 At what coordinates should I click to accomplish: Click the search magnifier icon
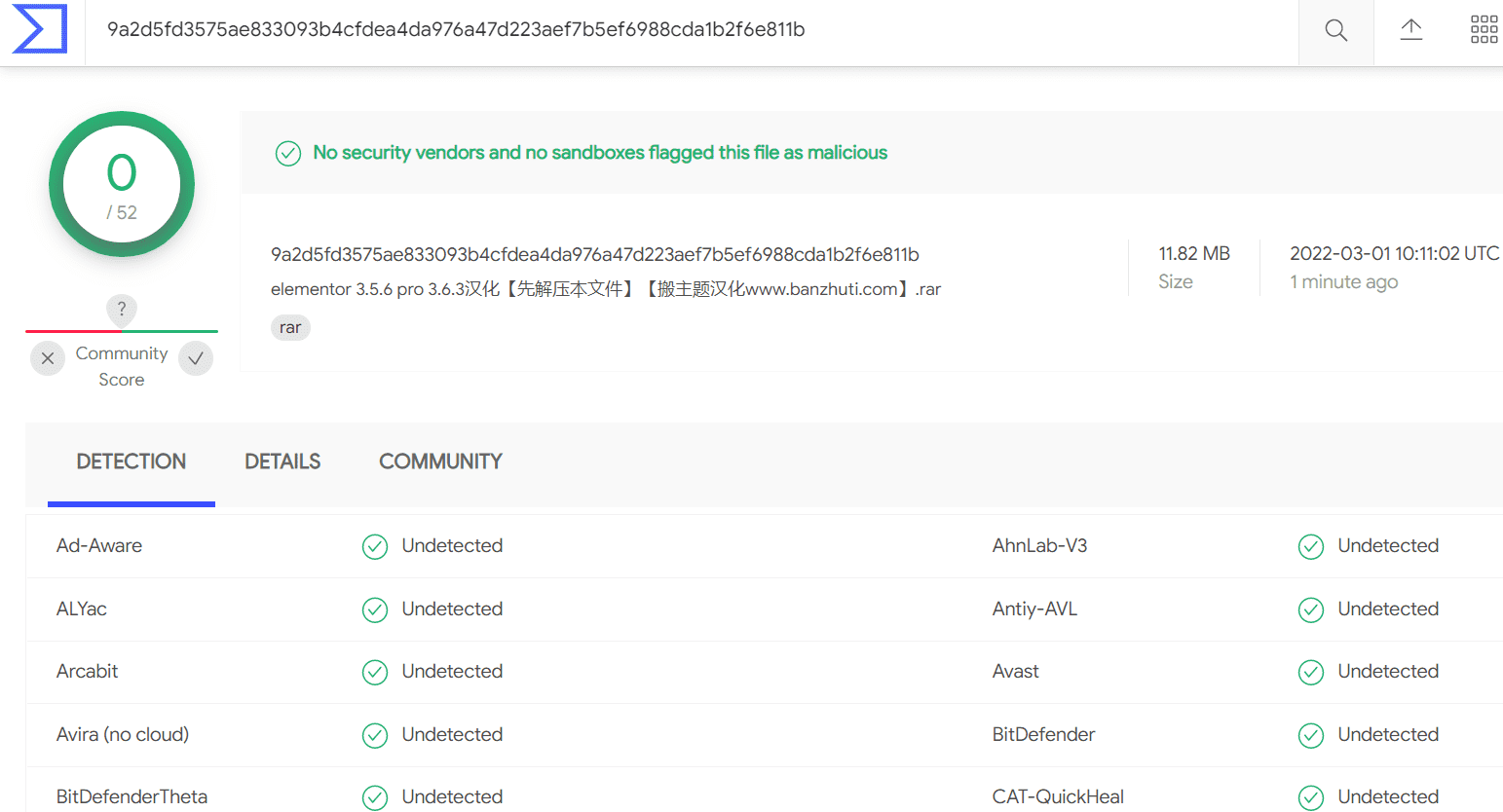point(1336,30)
